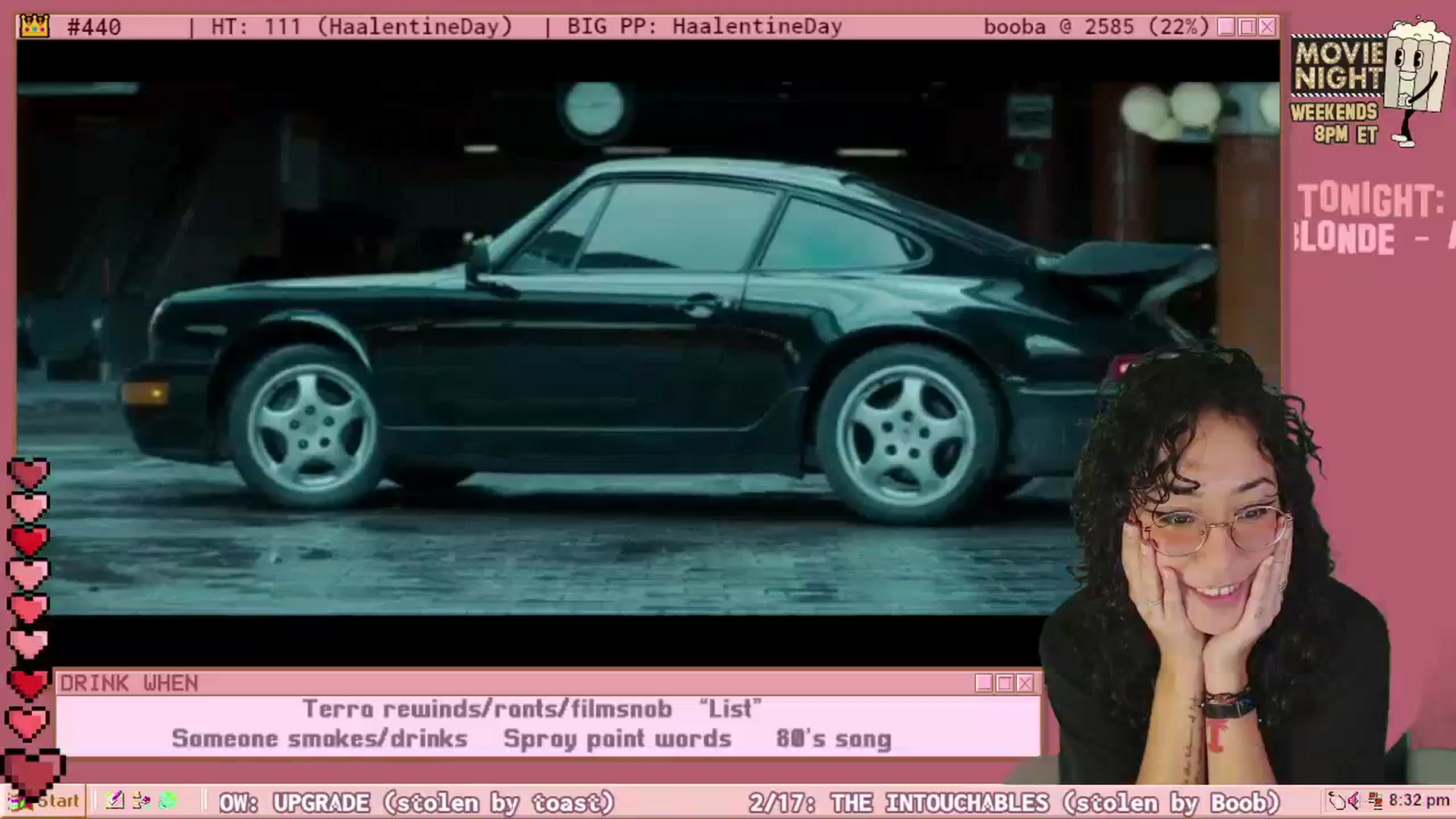
Task: Click the booba @ 2585 (22%) goal text
Action: tap(1097, 27)
